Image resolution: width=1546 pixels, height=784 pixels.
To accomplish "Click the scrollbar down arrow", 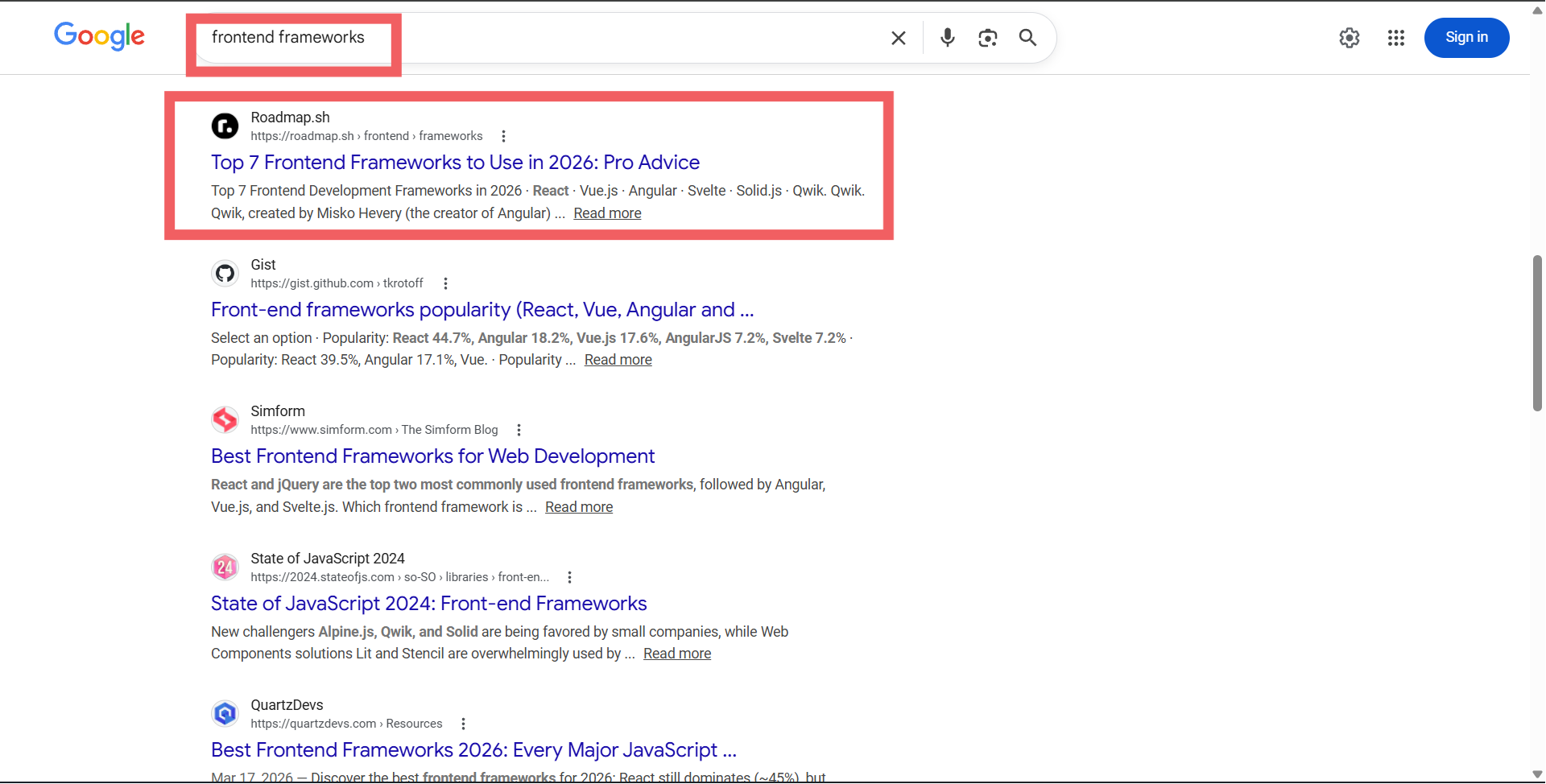I will [1537, 774].
